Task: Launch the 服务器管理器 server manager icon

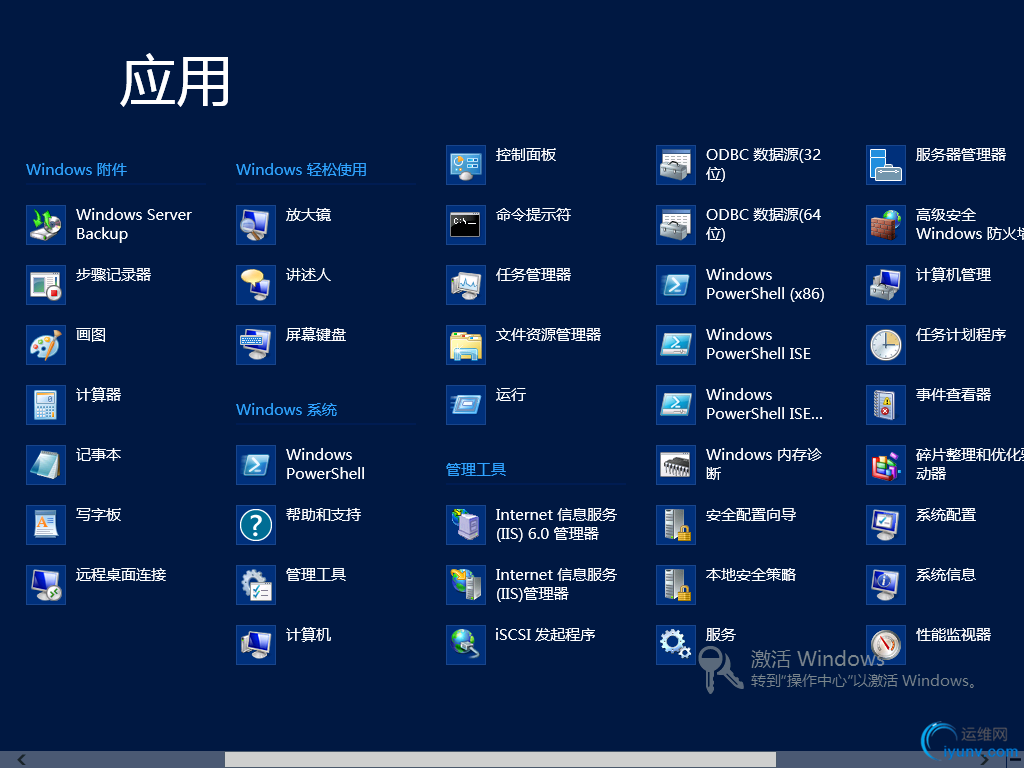Action: tap(886, 165)
